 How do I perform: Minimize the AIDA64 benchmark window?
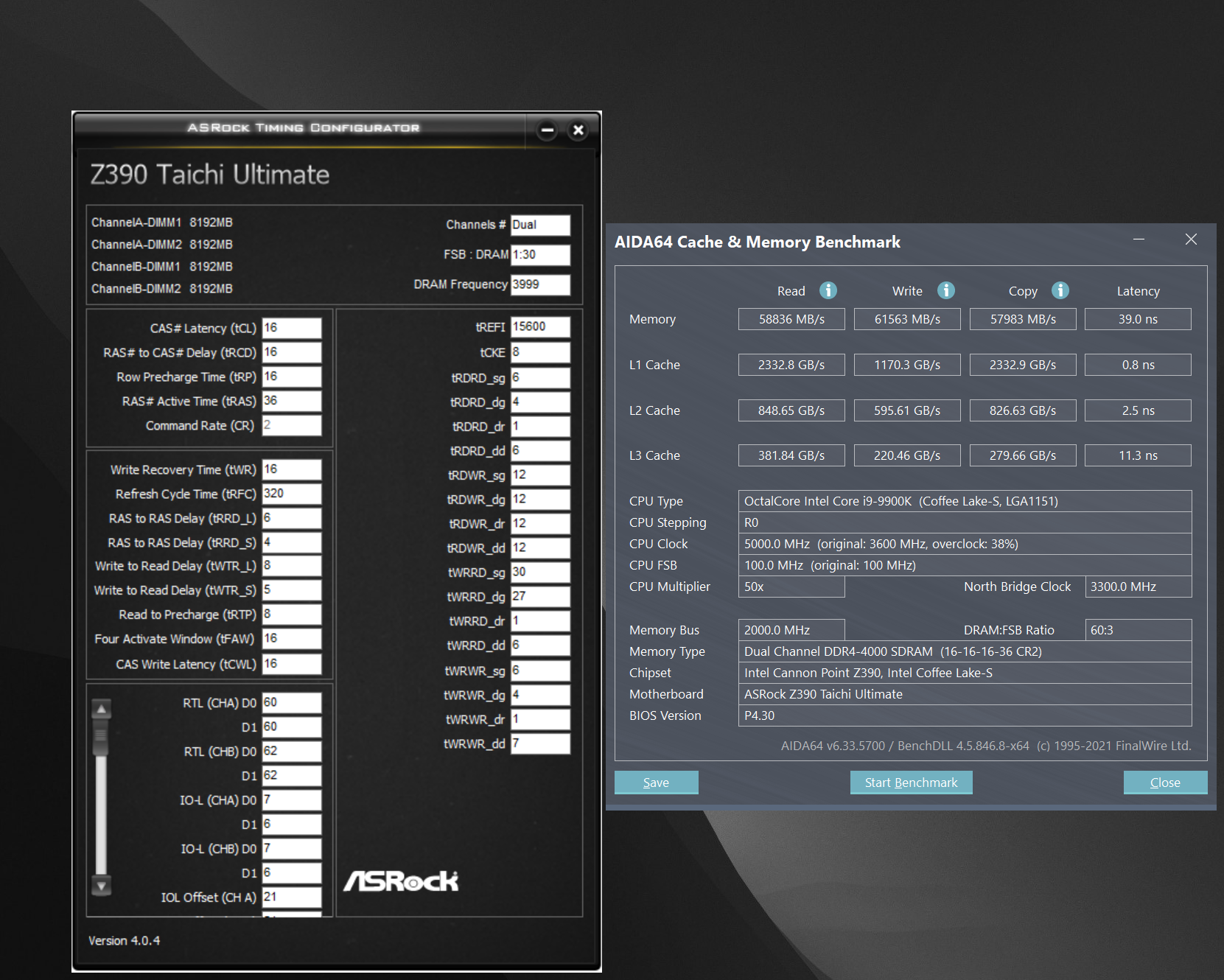(x=1139, y=239)
